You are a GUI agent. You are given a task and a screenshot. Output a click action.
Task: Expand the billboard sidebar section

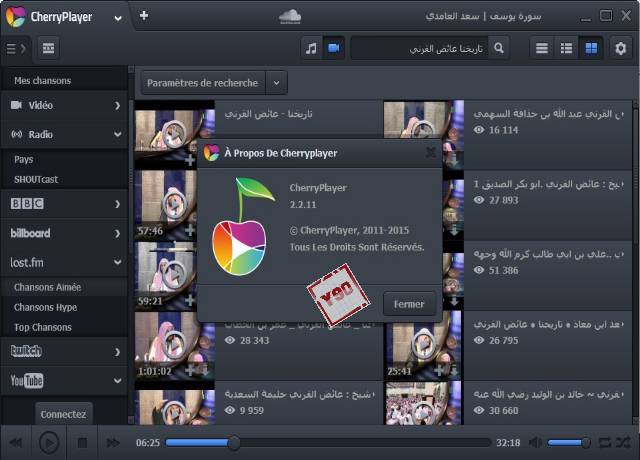tap(64, 233)
